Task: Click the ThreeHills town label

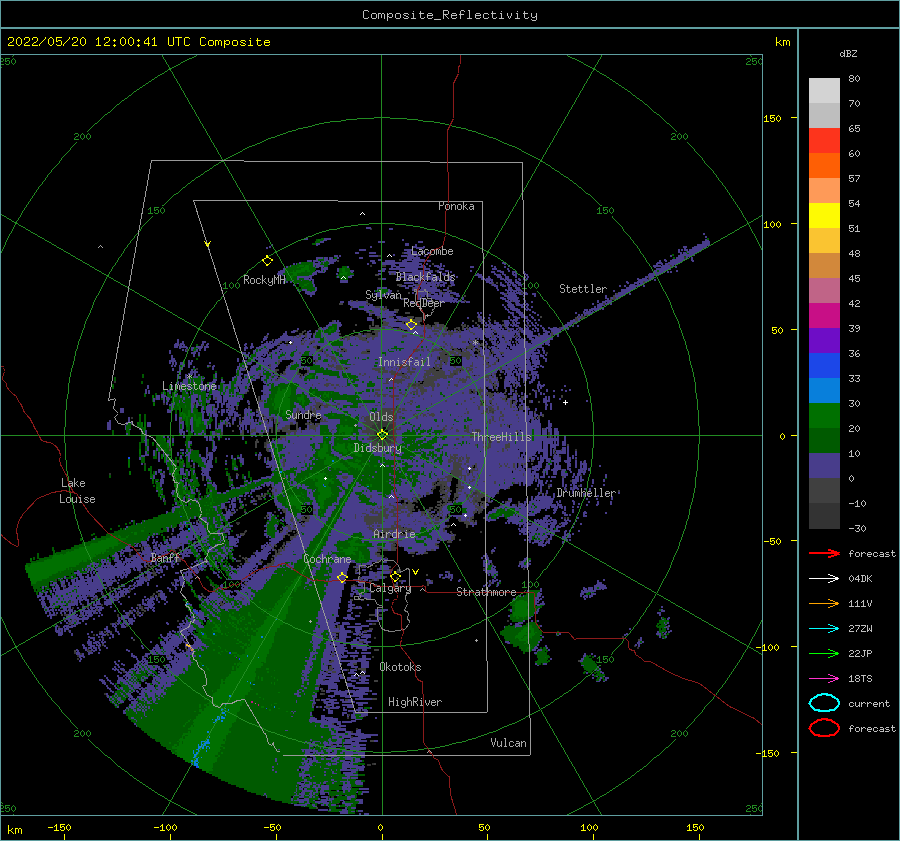Action: [x=502, y=437]
